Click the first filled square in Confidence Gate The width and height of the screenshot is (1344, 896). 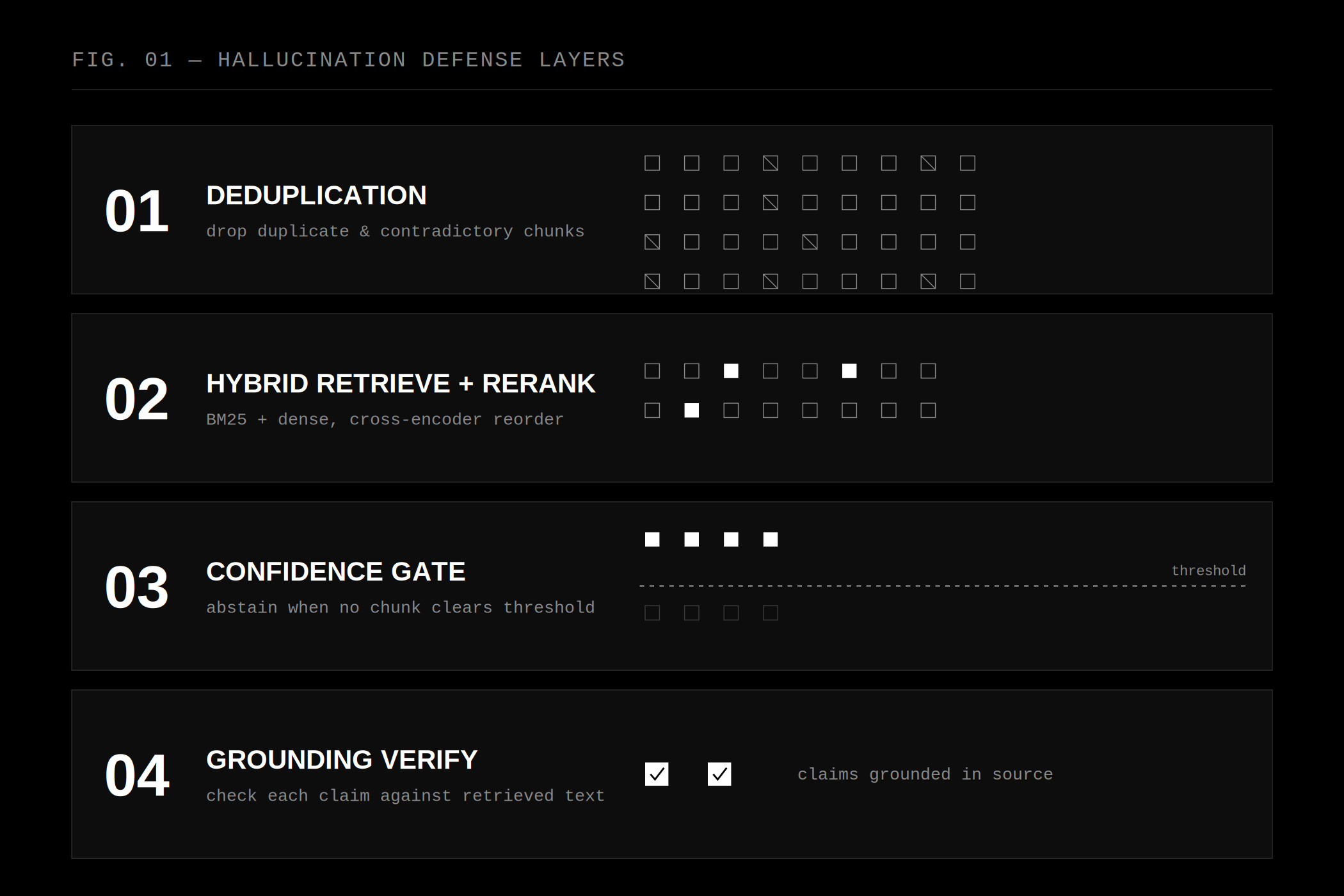[652, 540]
